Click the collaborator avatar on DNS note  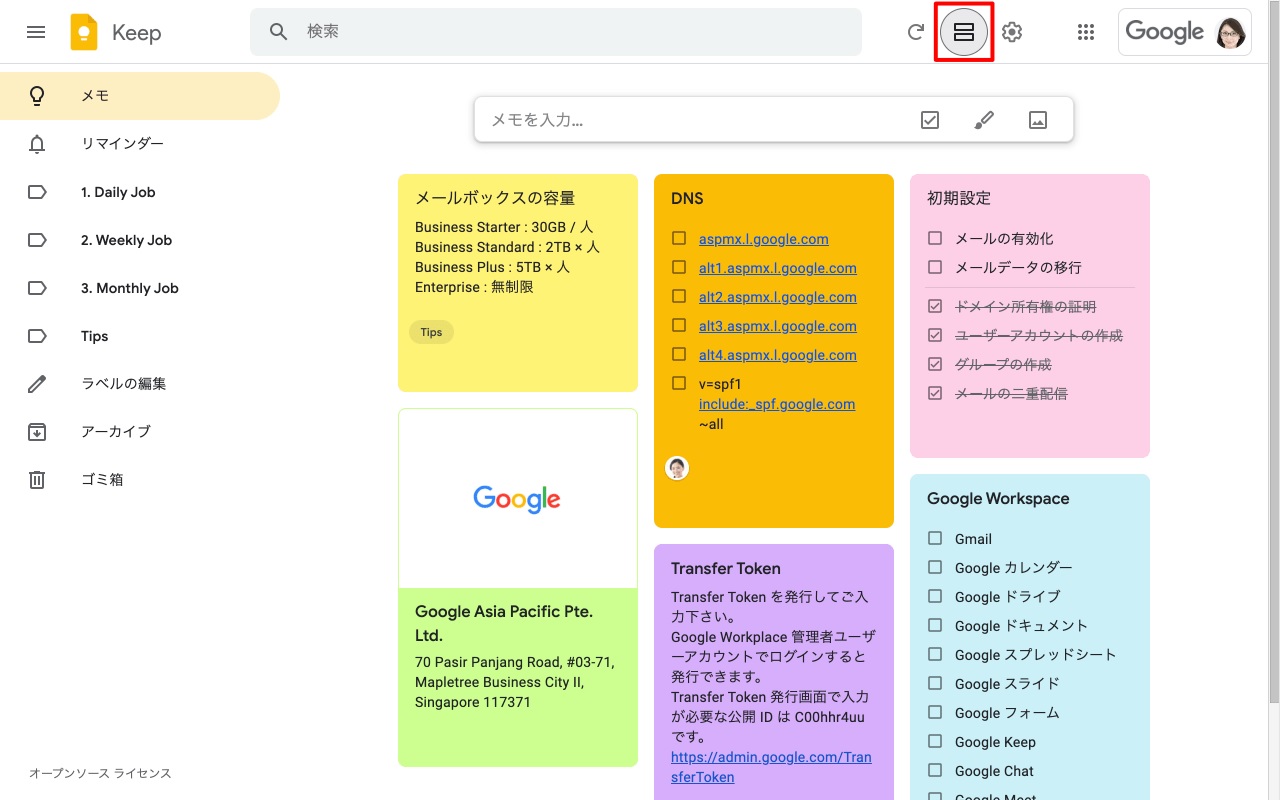coord(677,468)
